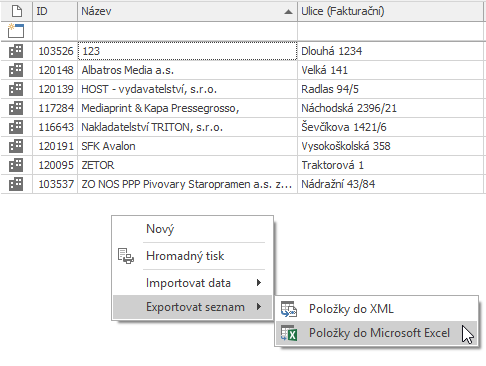Select company icon for Nakladatelství TRITON row
486x366 pixels.
pyautogui.click(x=16, y=127)
